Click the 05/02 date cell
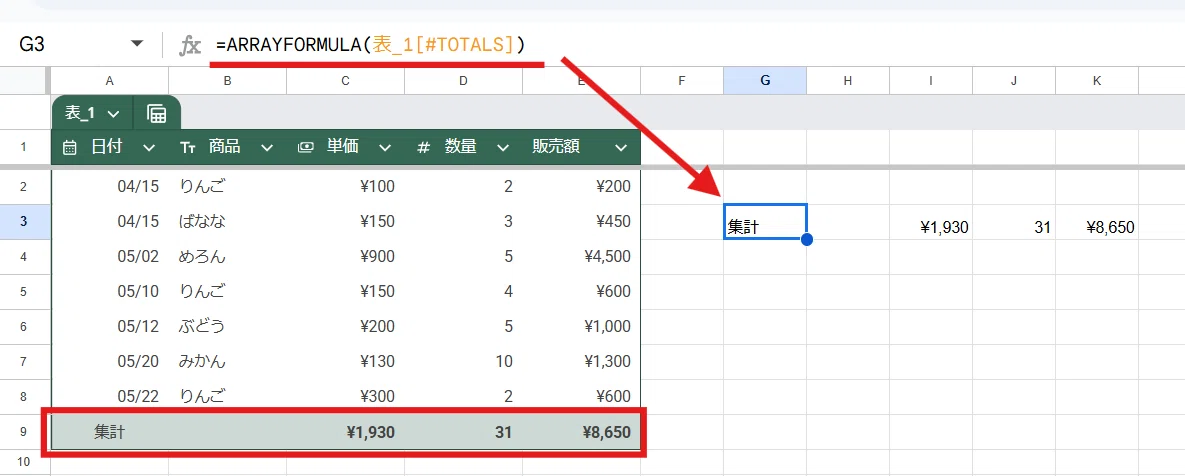The image size is (1185, 476). 110,257
